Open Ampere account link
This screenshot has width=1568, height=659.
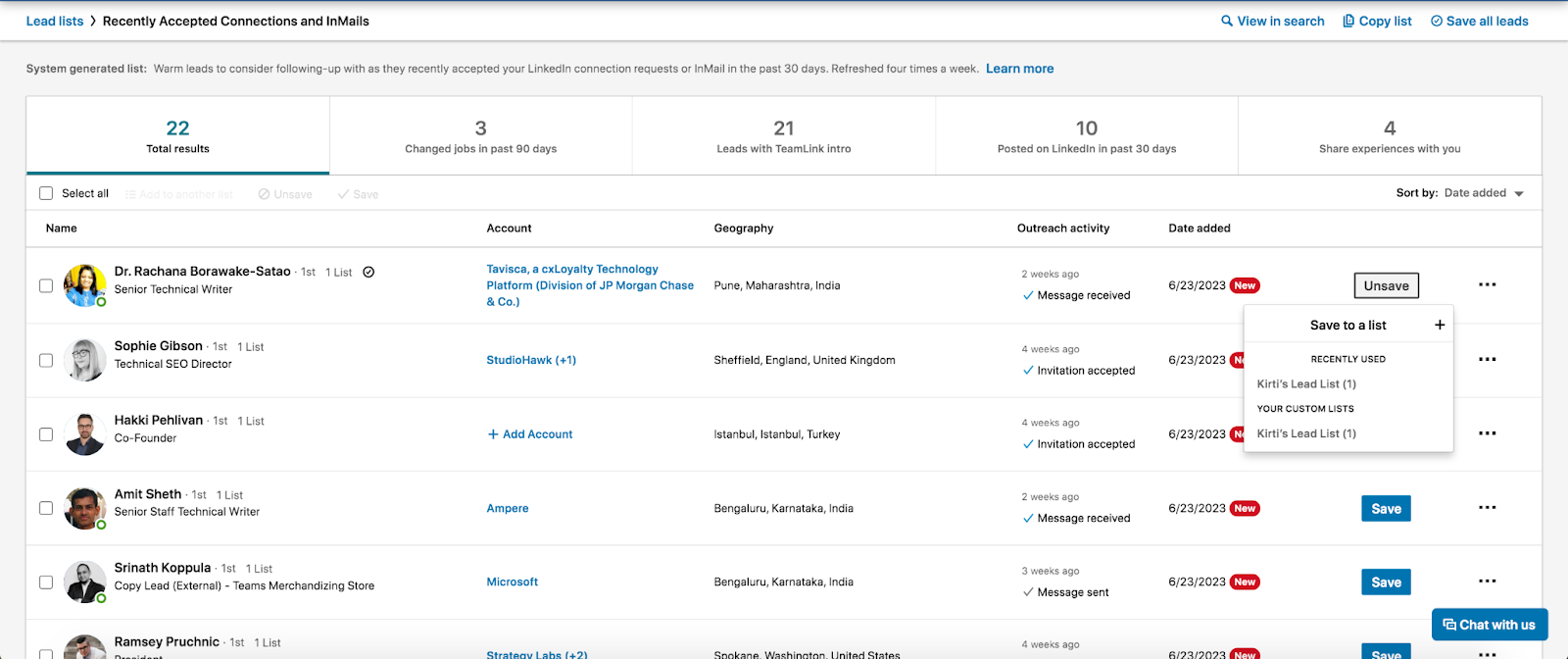coord(508,508)
